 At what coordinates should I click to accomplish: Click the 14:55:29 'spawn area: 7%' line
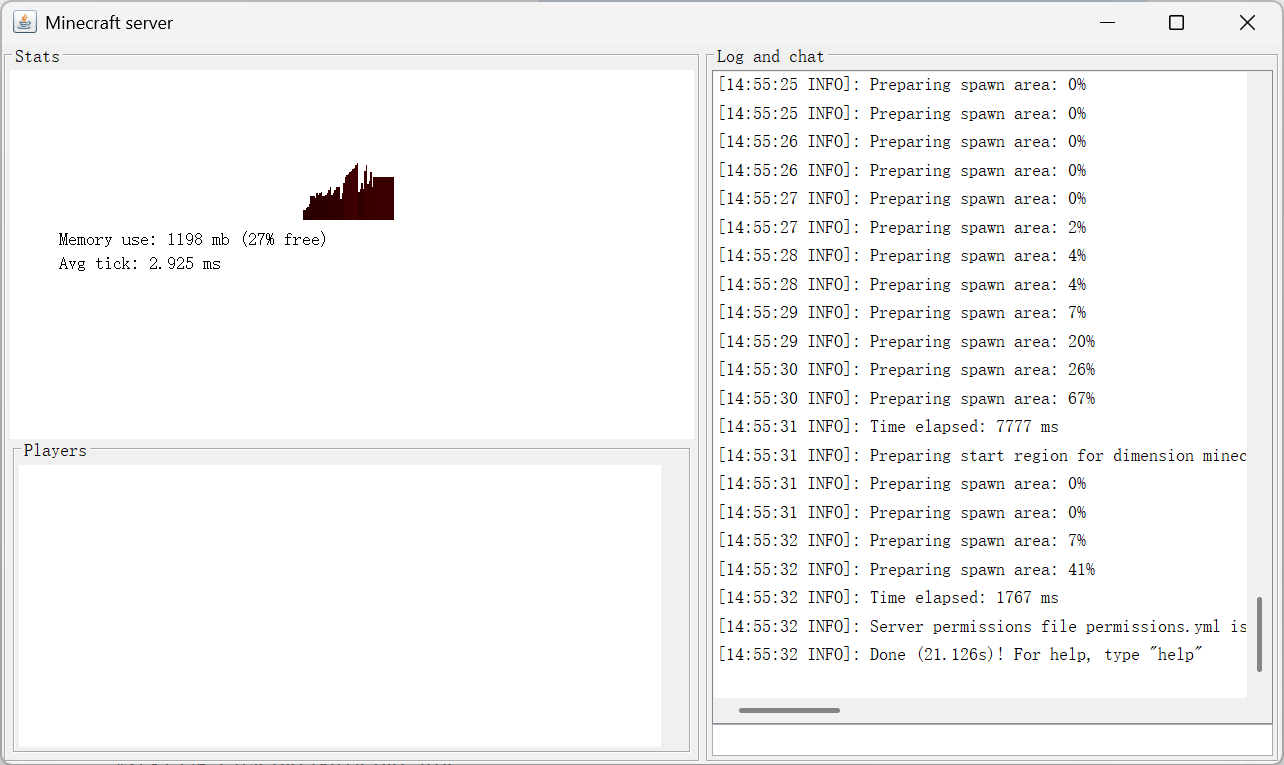[902, 313]
